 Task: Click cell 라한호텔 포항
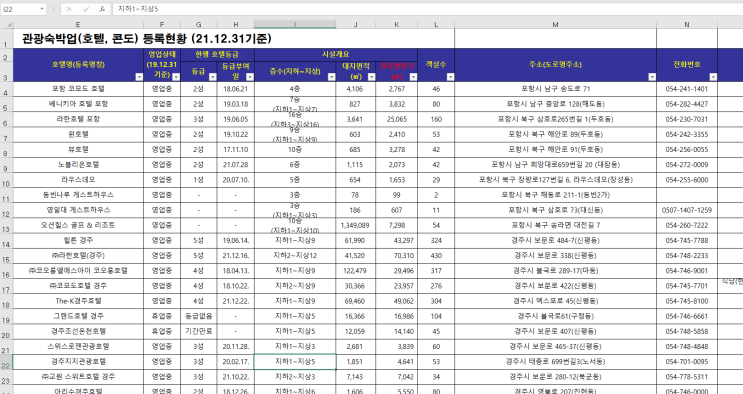pos(78,119)
